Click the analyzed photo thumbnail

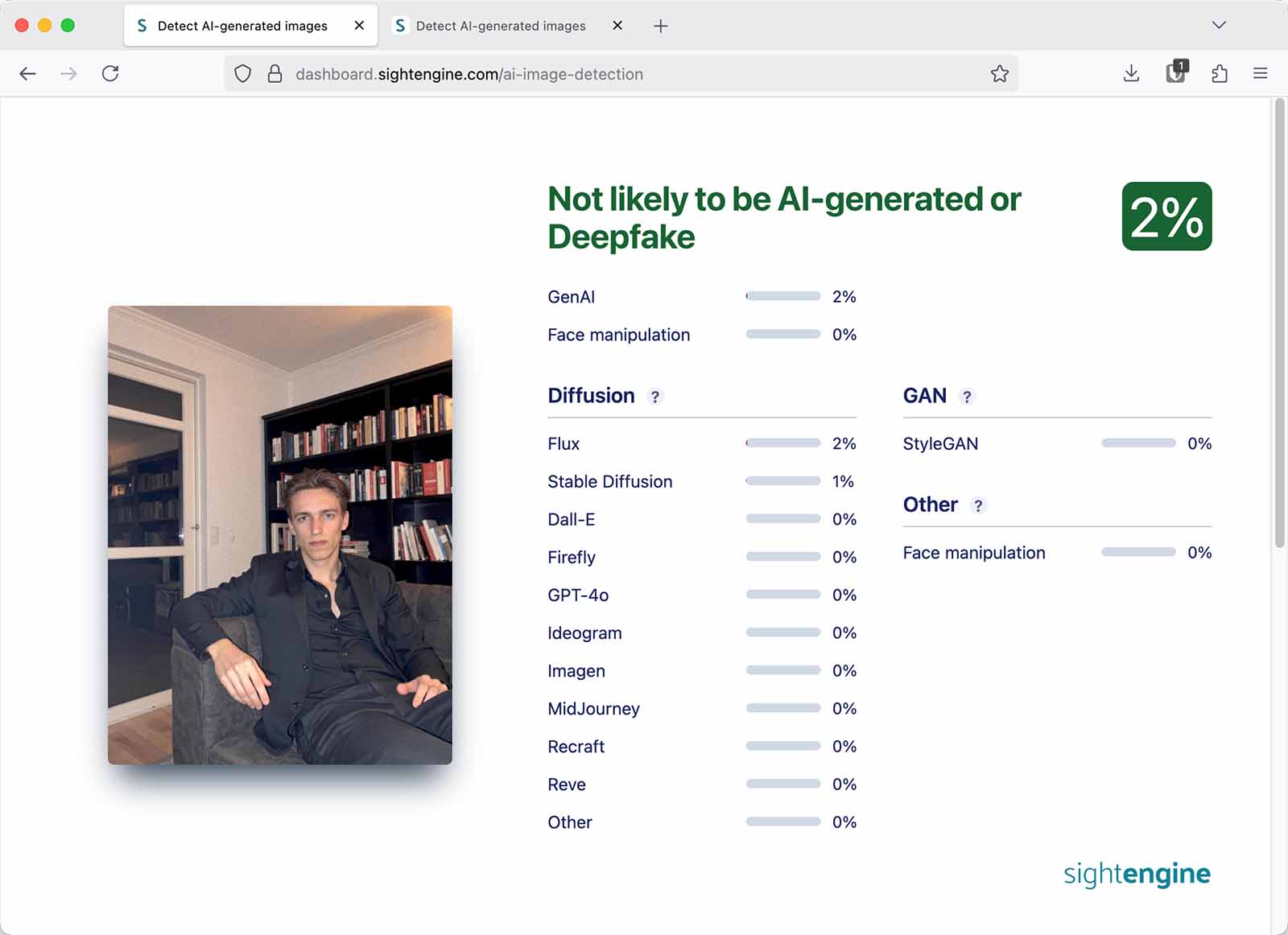click(x=280, y=535)
